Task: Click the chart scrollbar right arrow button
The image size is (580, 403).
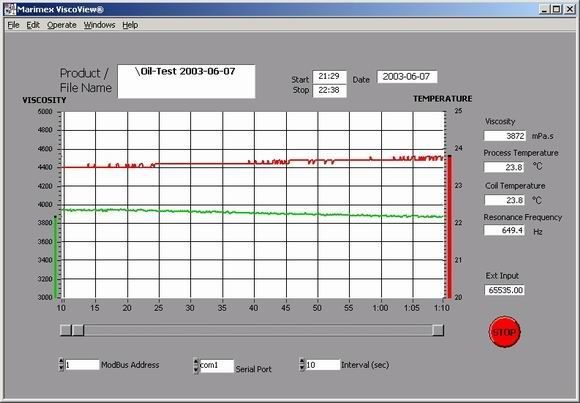Action: tap(438, 330)
